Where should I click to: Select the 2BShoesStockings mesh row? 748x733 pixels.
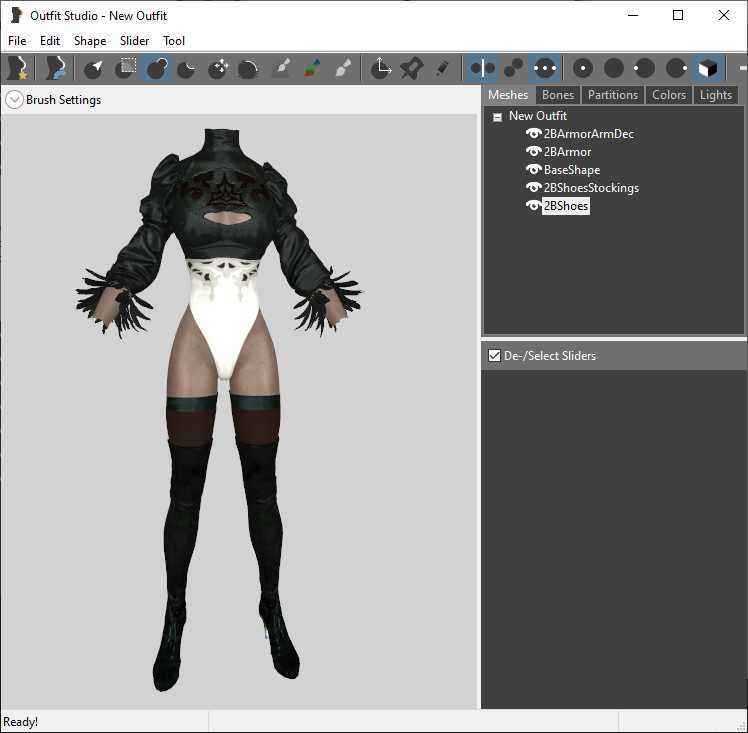(591, 188)
